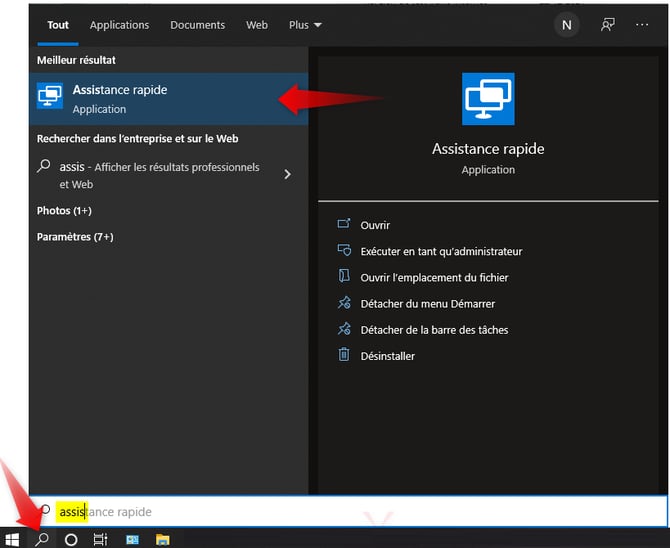
Task: Choose Désinstaller
Action: [x=388, y=356]
